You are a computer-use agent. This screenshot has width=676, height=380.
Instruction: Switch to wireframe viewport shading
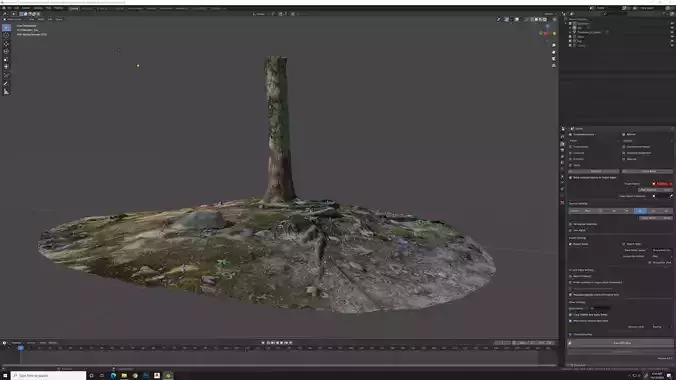click(532, 19)
